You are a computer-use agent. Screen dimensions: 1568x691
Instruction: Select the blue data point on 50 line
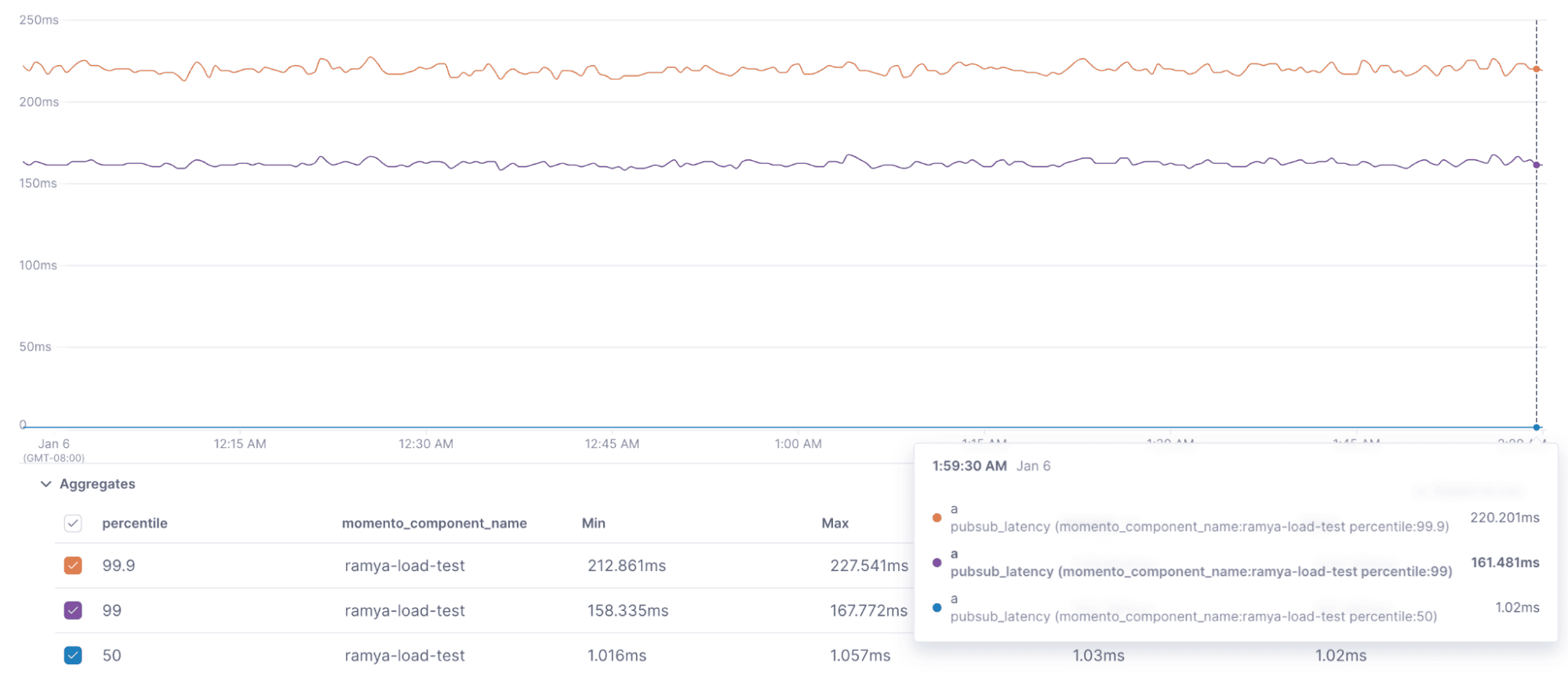coord(1537,427)
